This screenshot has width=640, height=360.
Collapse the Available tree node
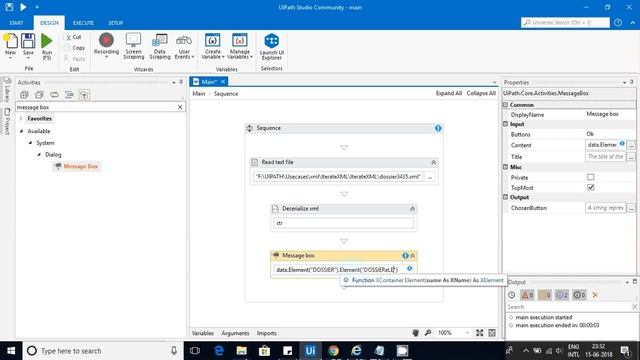click(21, 131)
